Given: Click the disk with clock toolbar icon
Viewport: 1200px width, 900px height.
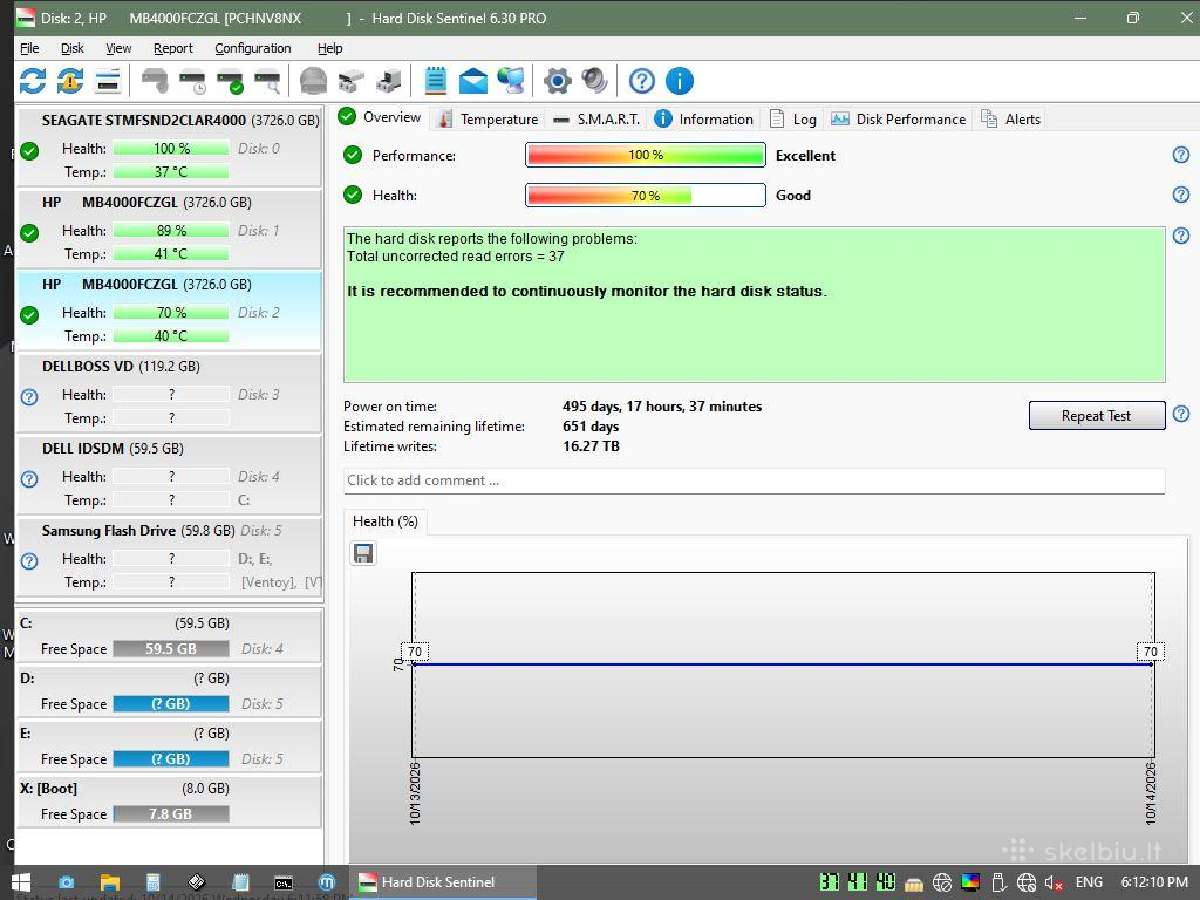Looking at the screenshot, I should pos(192,81).
